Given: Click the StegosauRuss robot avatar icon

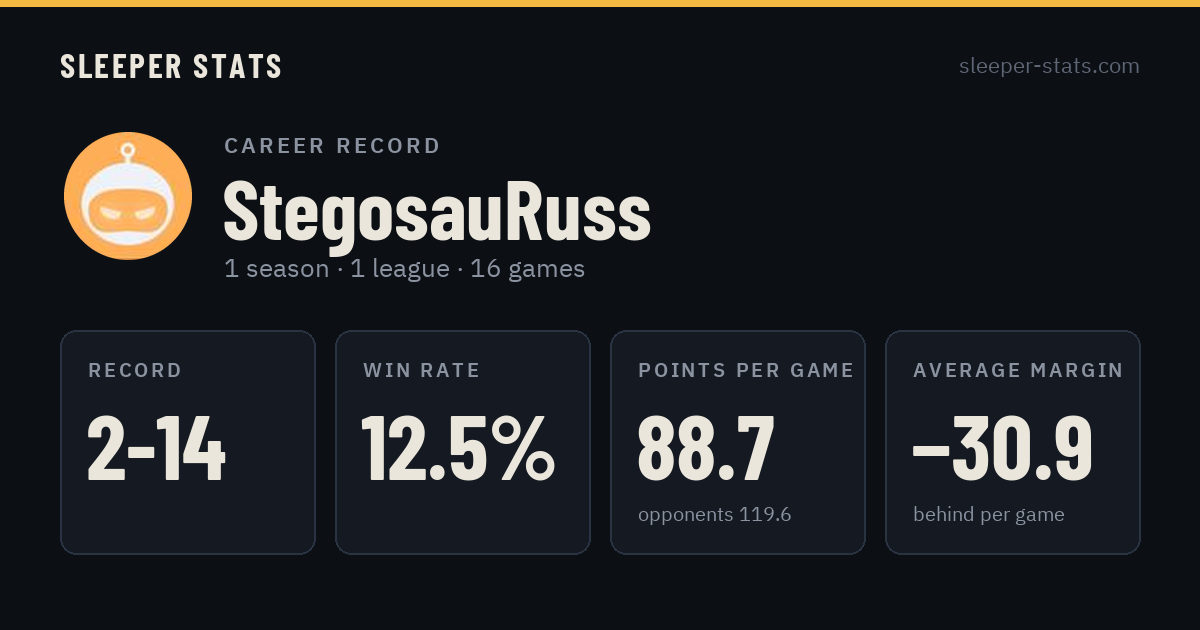Looking at the screenshot, I should click(128, 196).
